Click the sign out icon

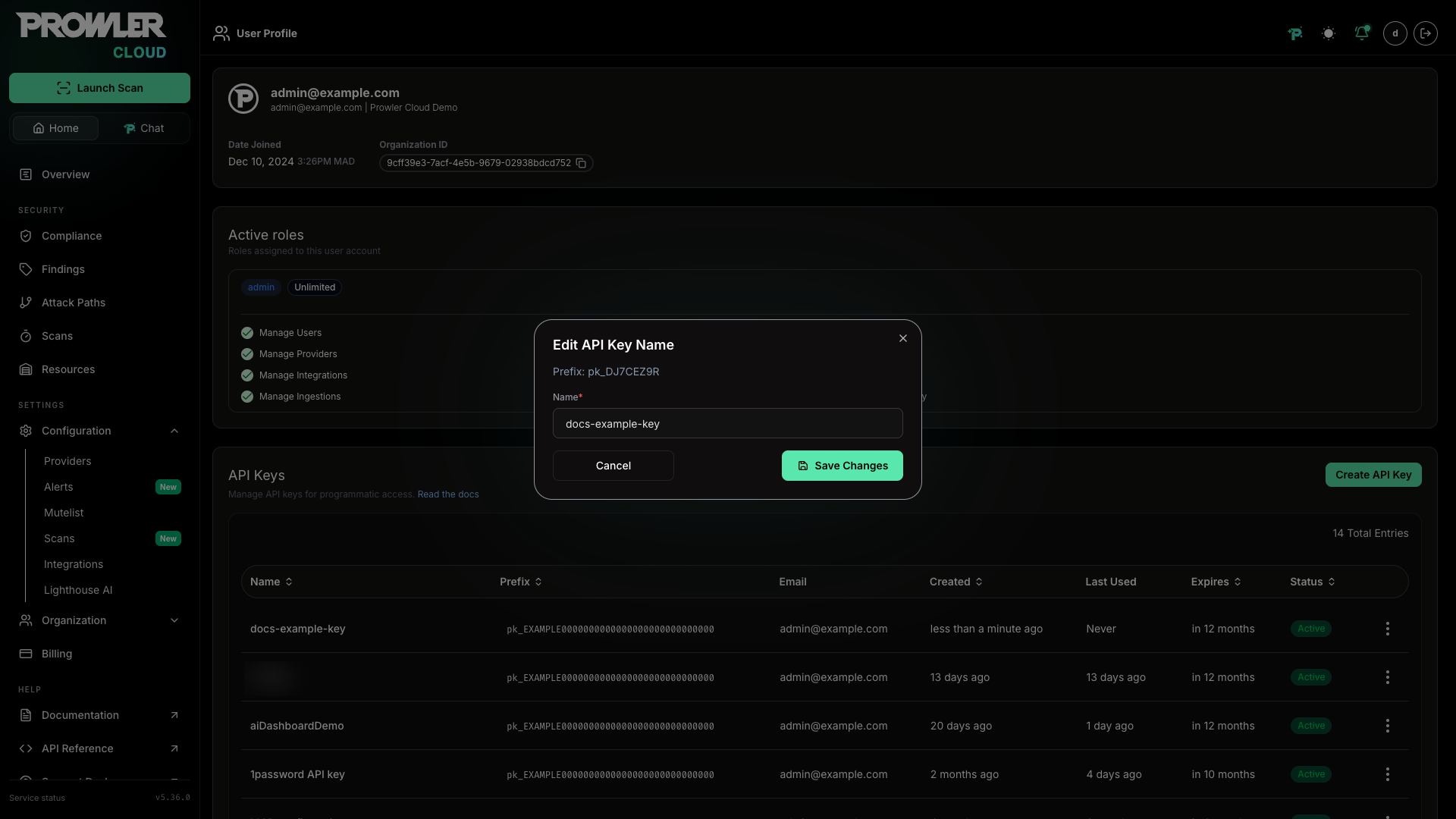(1426, 33)
